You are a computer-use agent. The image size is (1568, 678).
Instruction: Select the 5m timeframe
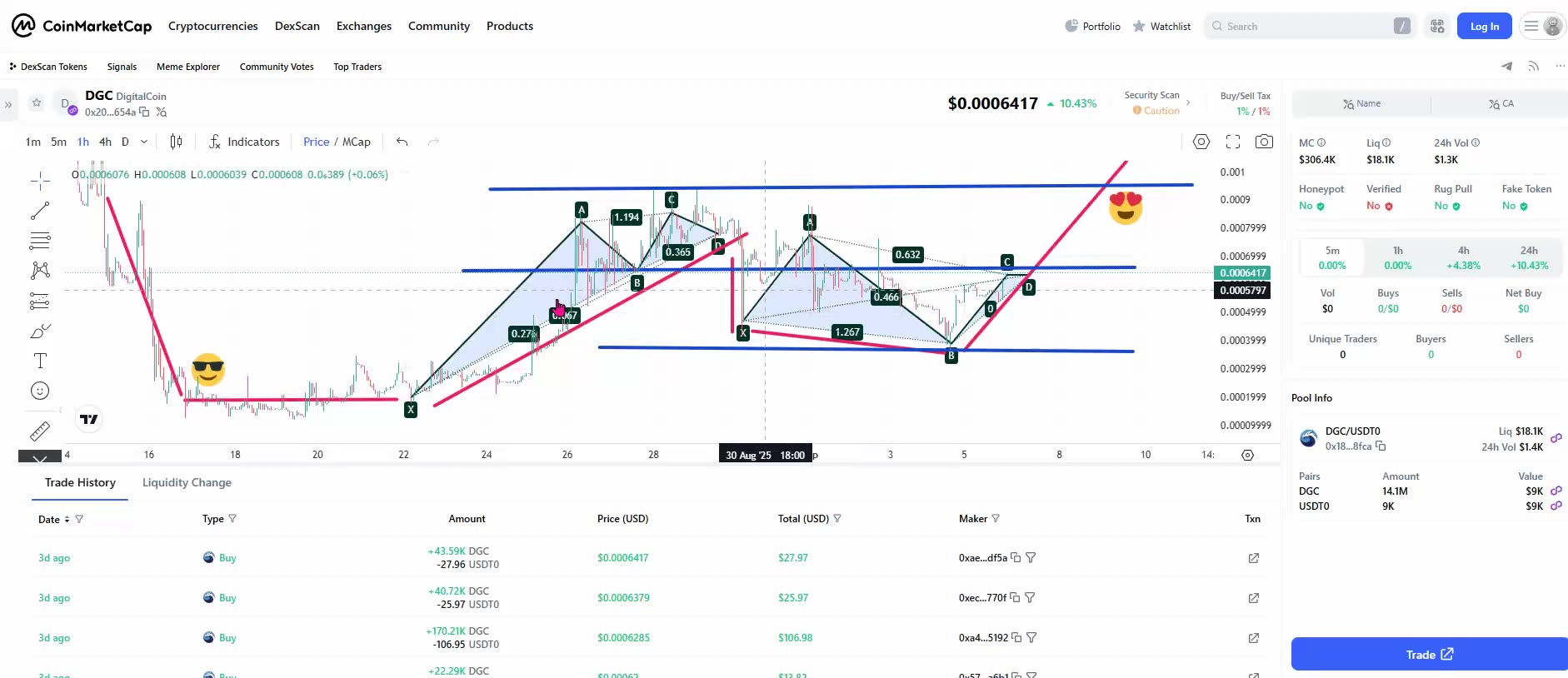click(x=58, y=142)
